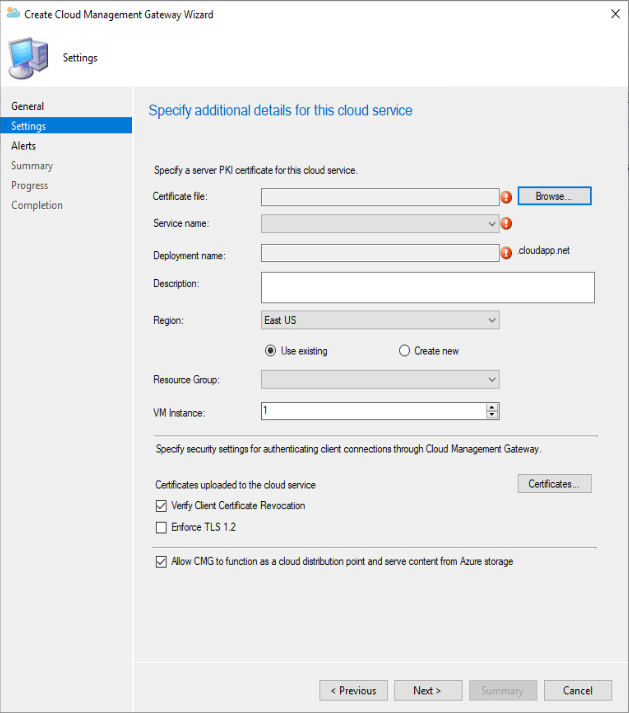Increase VM Instance with up arrow
Viewport: 629px width, 713px height.
click(492, 407)
